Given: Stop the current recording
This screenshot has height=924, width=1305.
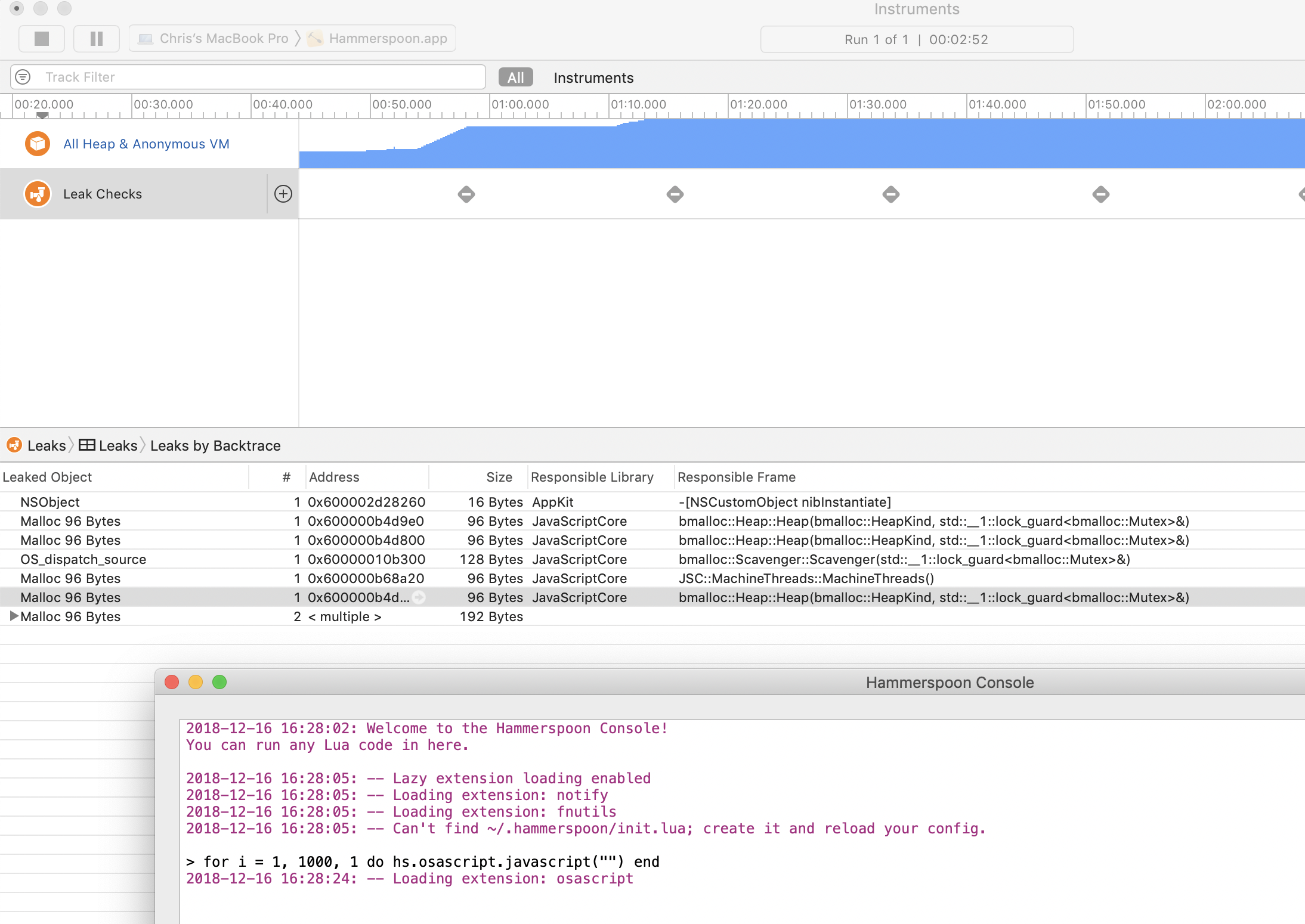Looking at the screenshot, I should [x=42, y=38].
